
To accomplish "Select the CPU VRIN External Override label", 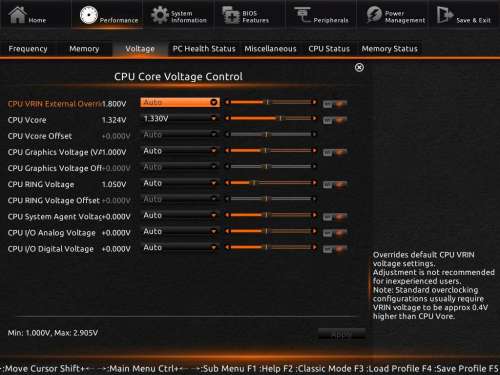I will tap(55, 104).
